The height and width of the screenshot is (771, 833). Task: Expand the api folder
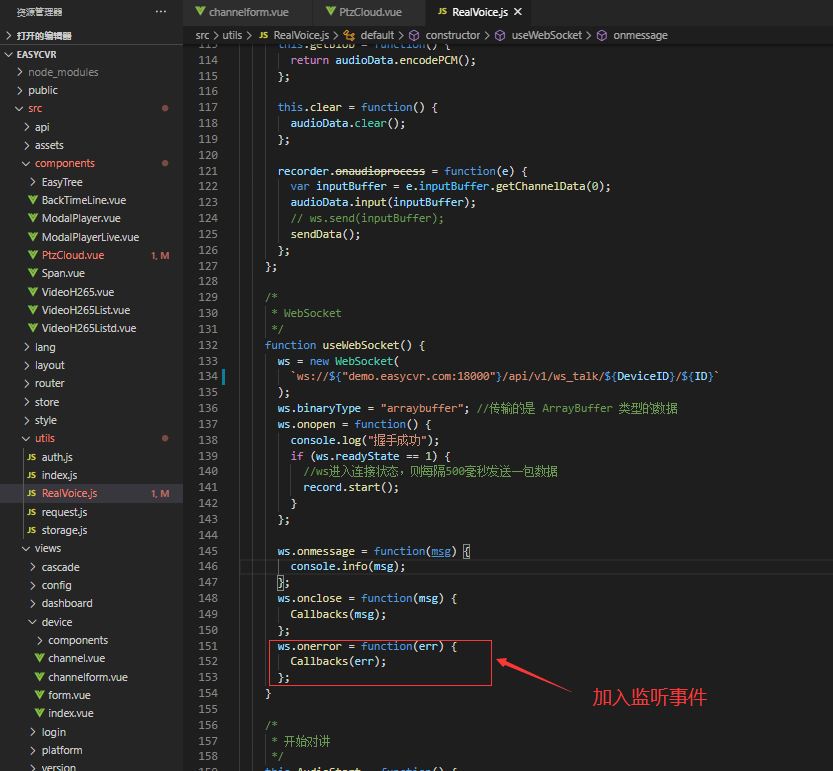(27, 127)
